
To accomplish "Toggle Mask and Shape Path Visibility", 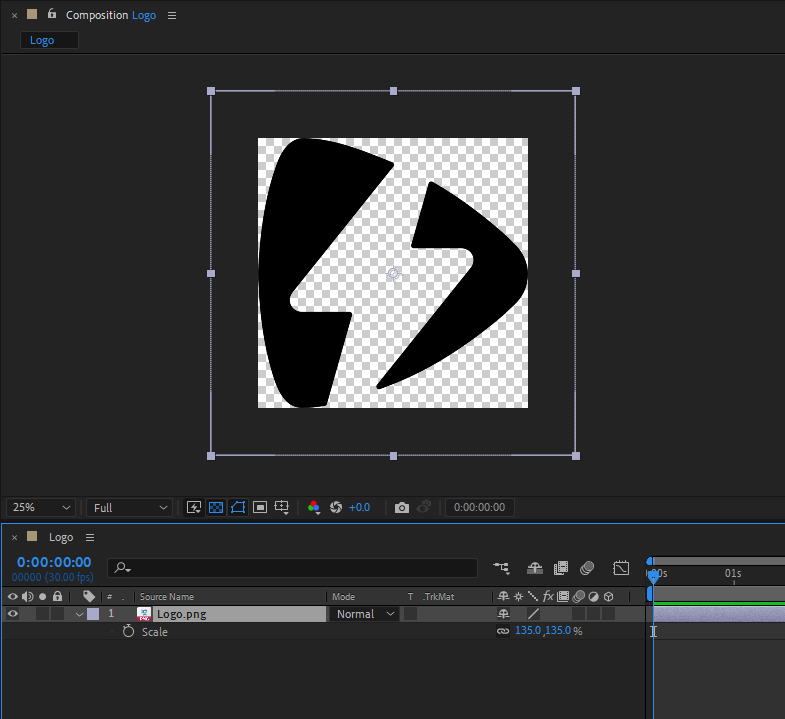I will click(x=238, y=507).
